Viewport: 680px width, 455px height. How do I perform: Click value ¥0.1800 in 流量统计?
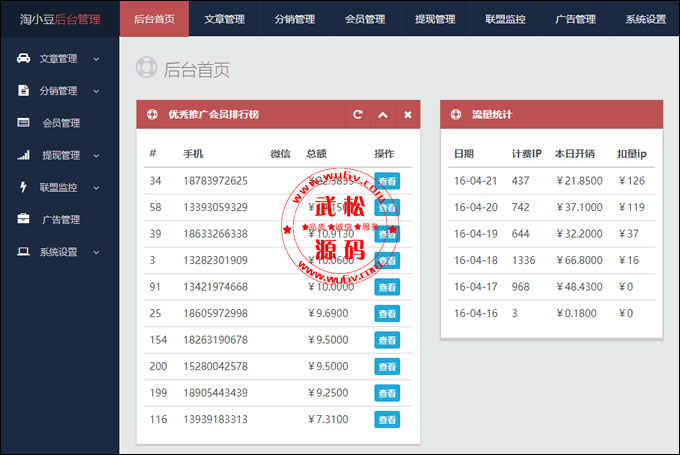pyautogui.click(x=576, y=313)
